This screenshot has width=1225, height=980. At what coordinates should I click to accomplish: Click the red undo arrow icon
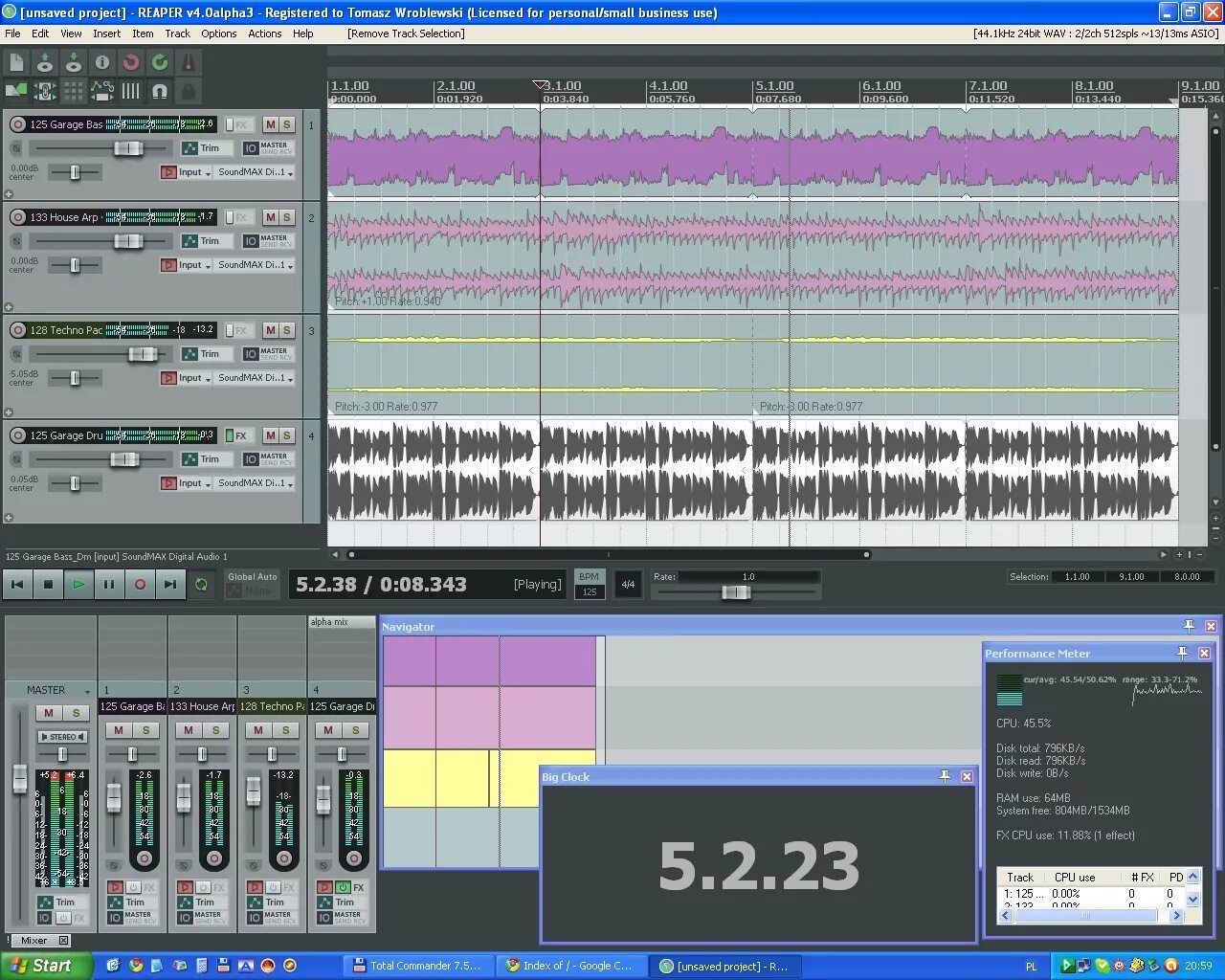pyautogui.click(x=131, y=63)
